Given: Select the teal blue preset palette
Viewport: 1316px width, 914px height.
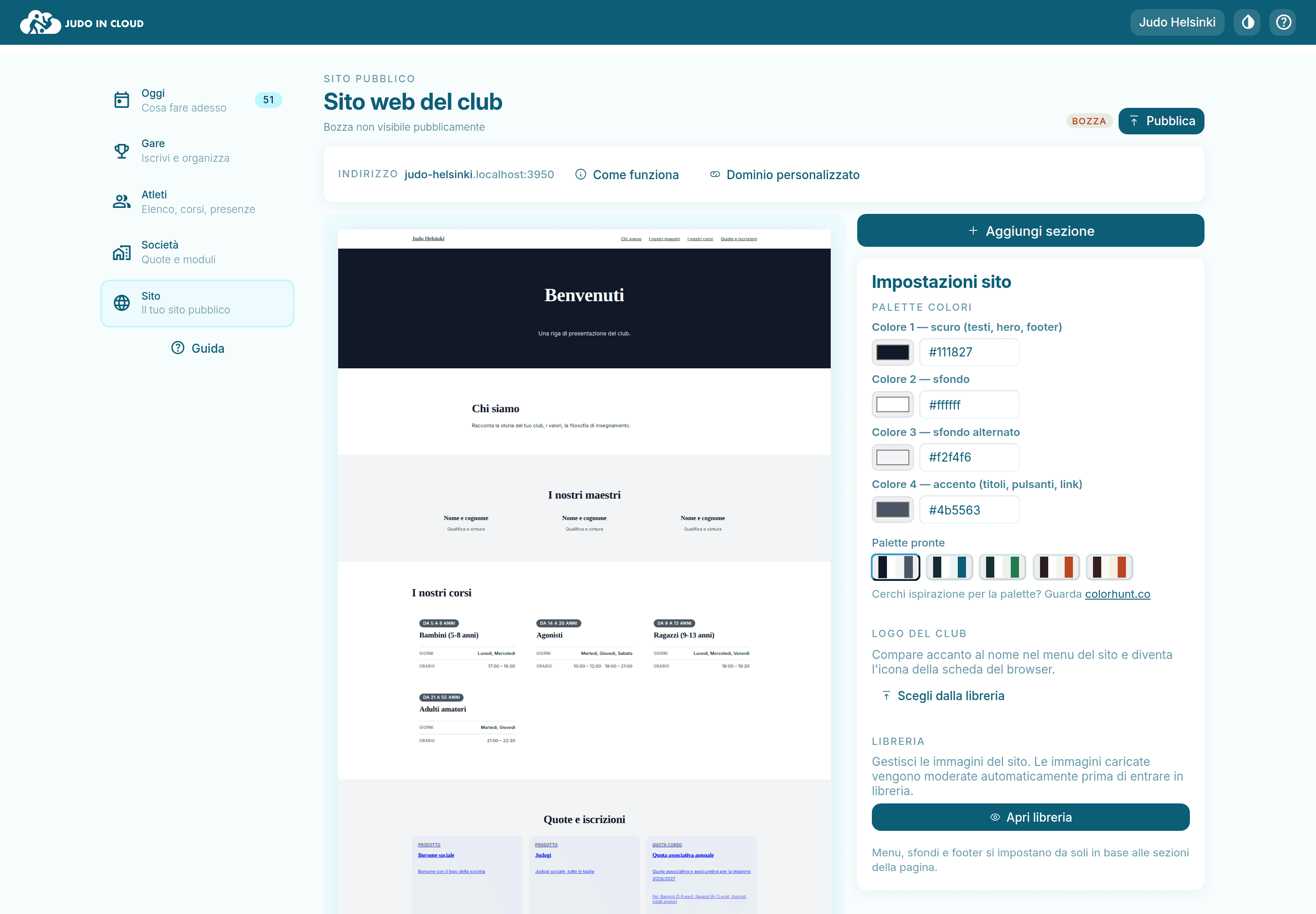Looking at the screenshot, I should 949,567.
